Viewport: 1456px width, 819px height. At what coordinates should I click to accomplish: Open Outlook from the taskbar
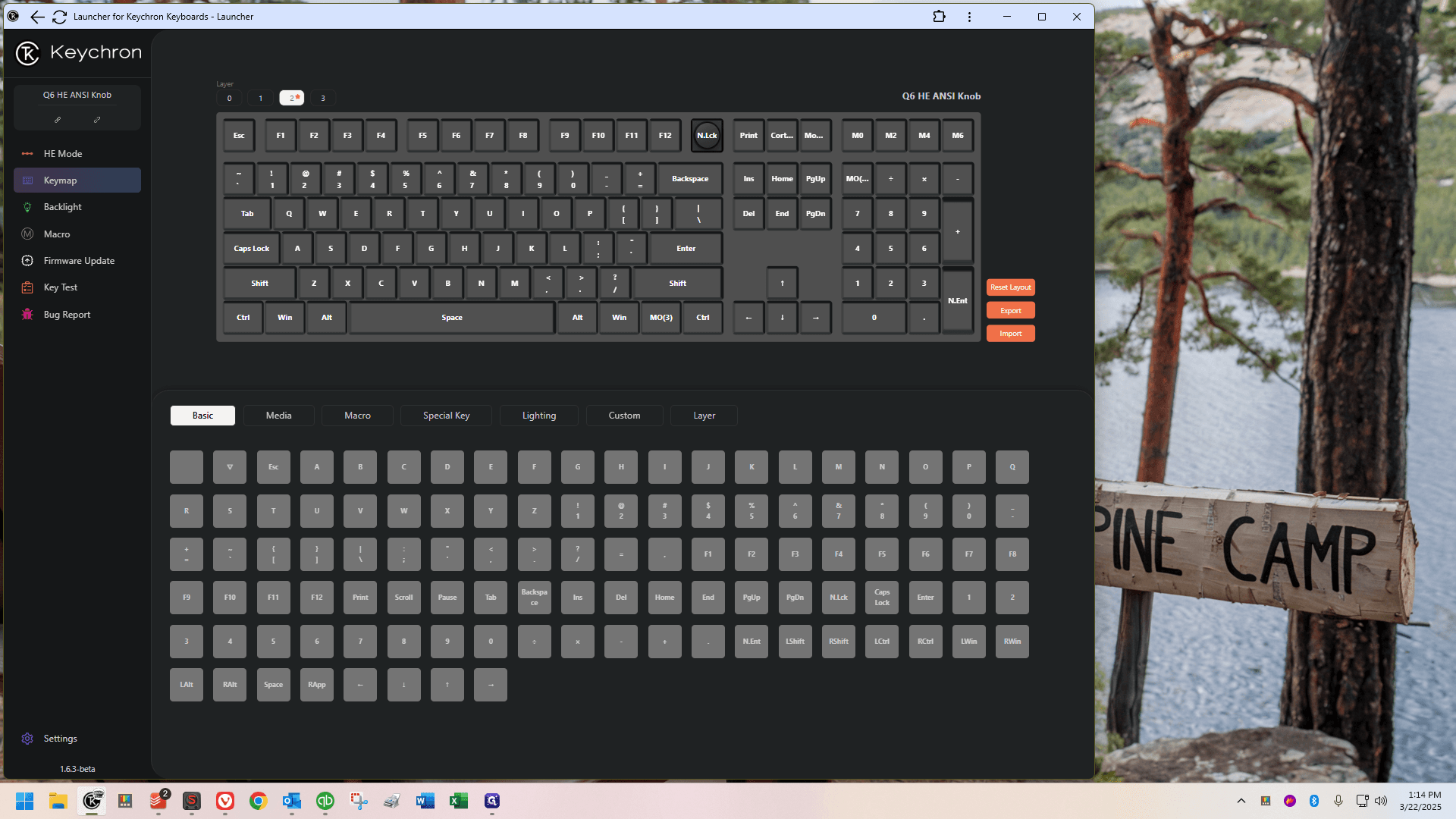pos(292,801)
